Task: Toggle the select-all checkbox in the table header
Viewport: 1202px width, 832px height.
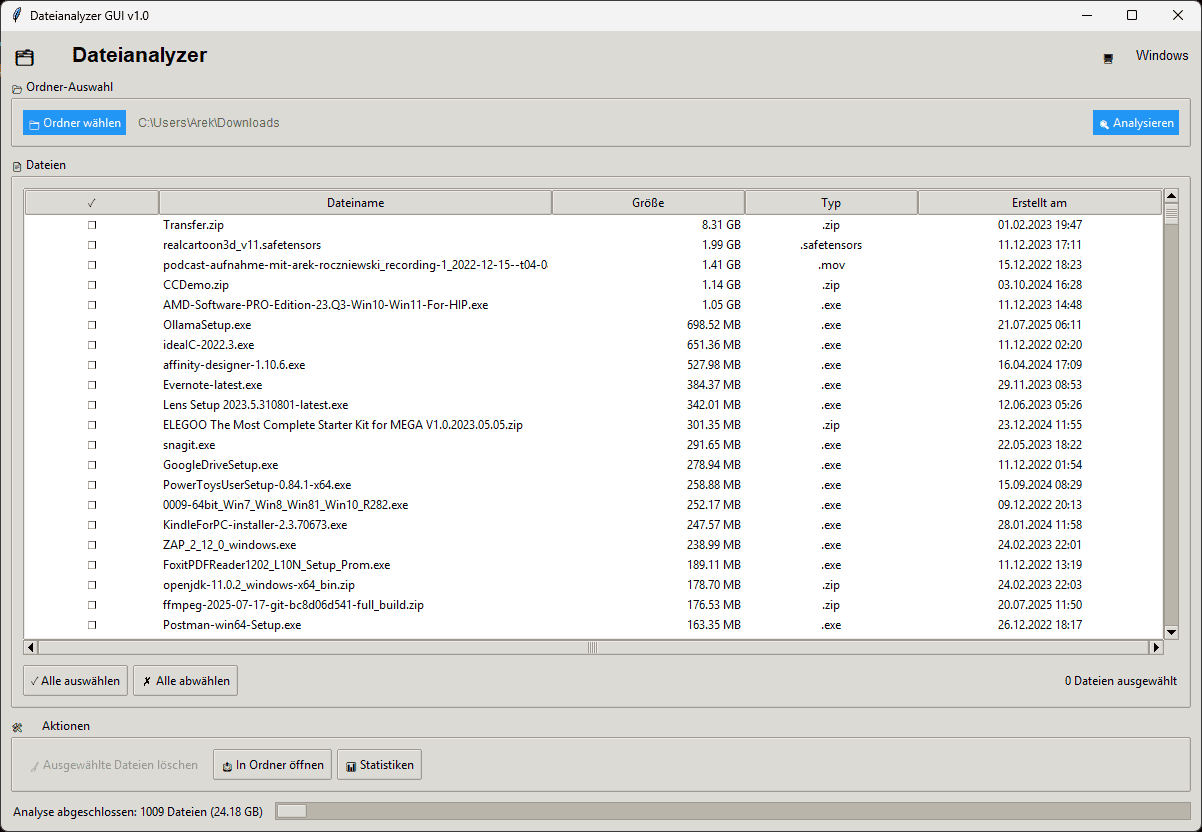Action: pyautogui.click(x=91, y=201)
